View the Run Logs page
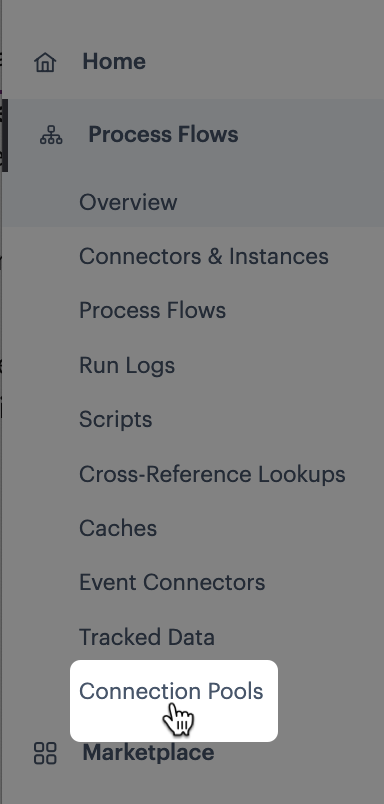This screenshot has height=804, width=384. point(127,366)
